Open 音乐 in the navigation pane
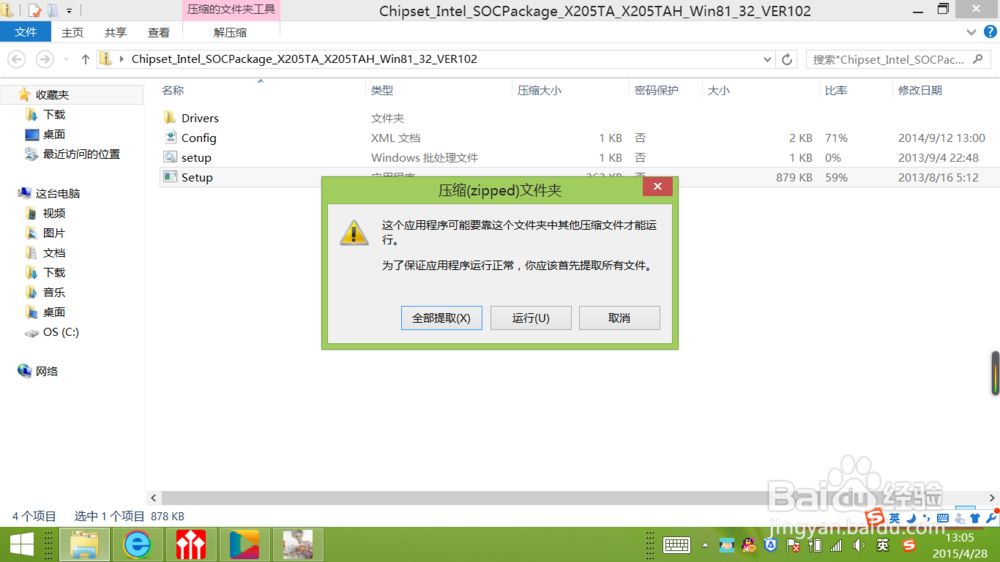Viewport: 1000px width, 562px height. click(x=54, y=293)
